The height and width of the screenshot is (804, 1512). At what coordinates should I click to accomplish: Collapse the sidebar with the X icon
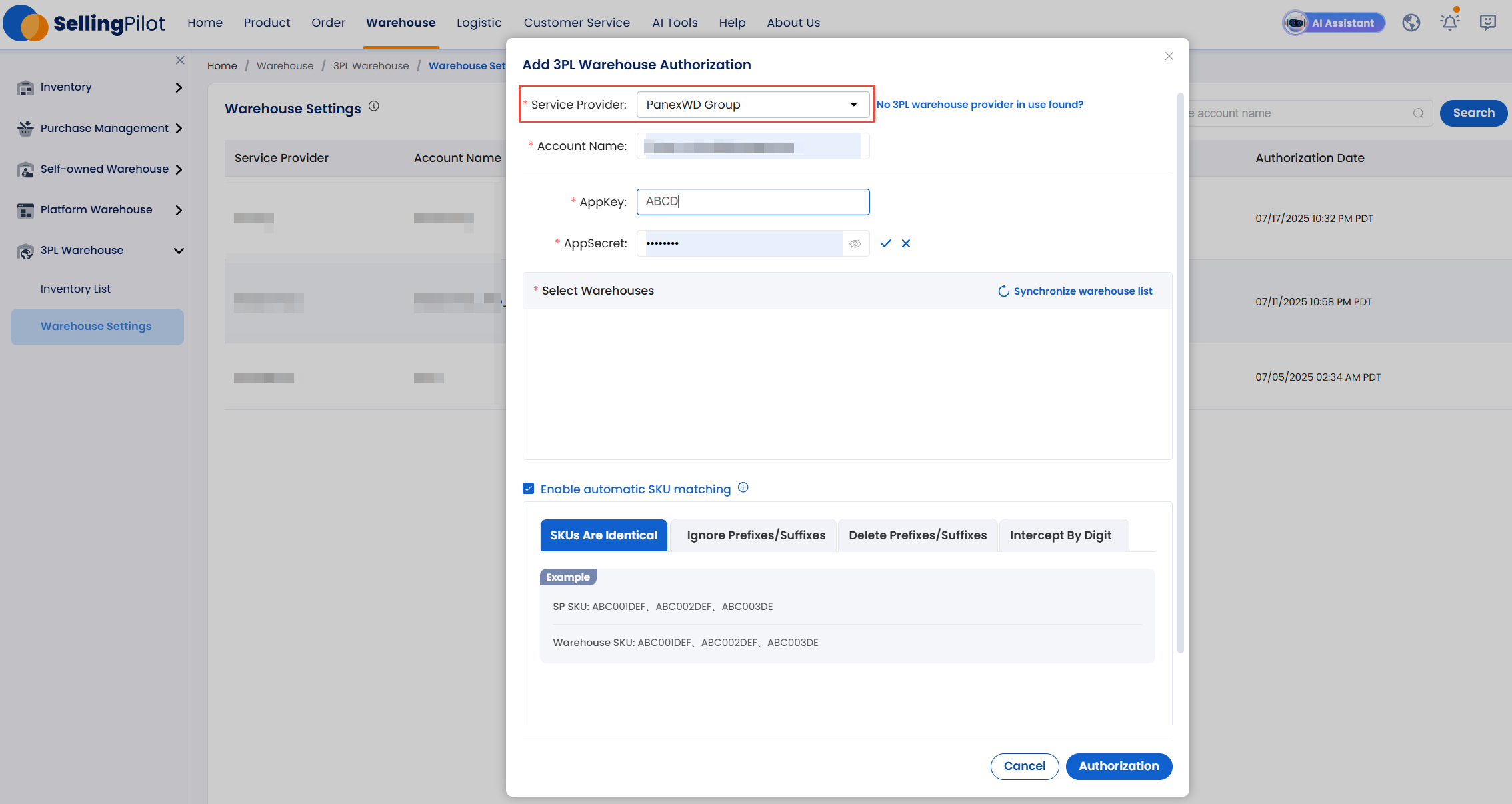180,60
